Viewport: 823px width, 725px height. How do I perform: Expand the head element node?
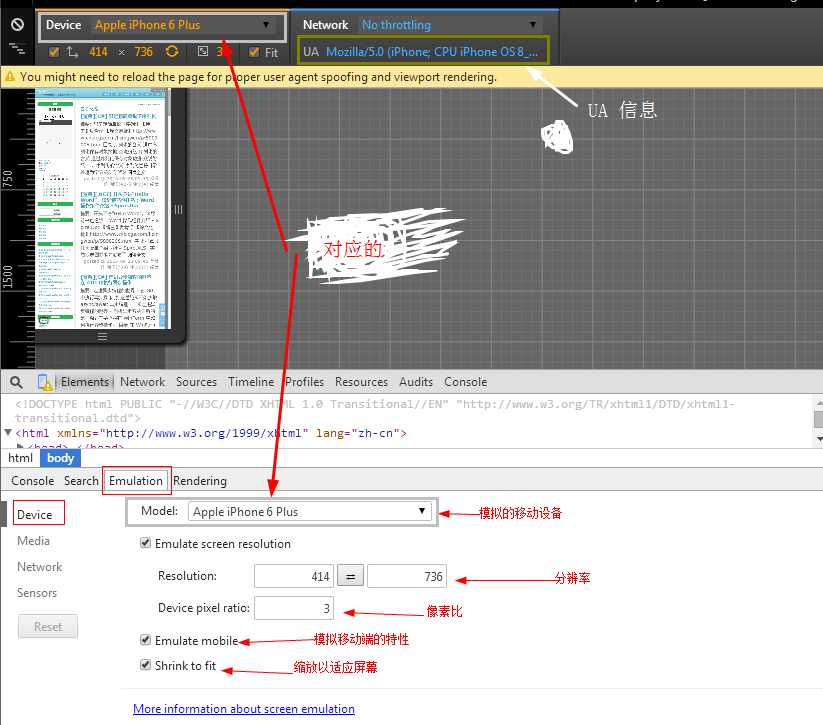coord(20,446)
